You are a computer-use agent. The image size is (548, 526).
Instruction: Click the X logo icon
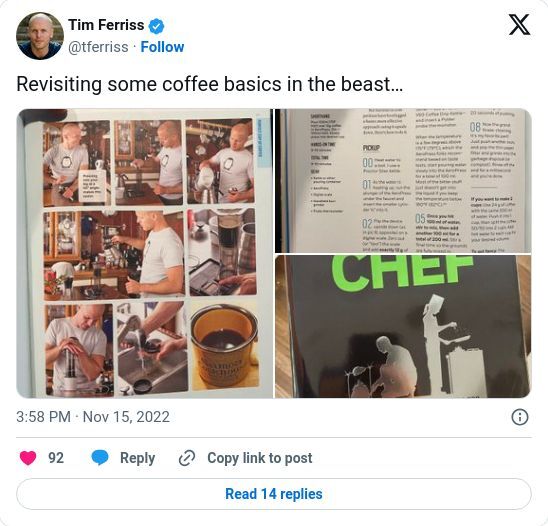tap(519, 25)
